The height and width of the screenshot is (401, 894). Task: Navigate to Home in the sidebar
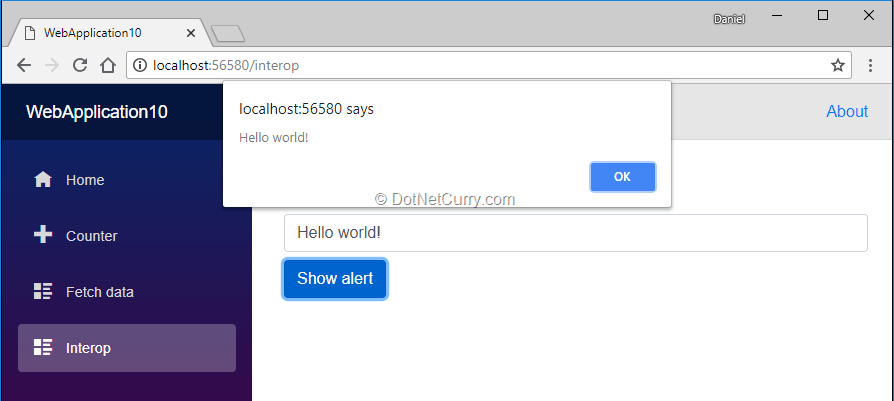[127, 180]
